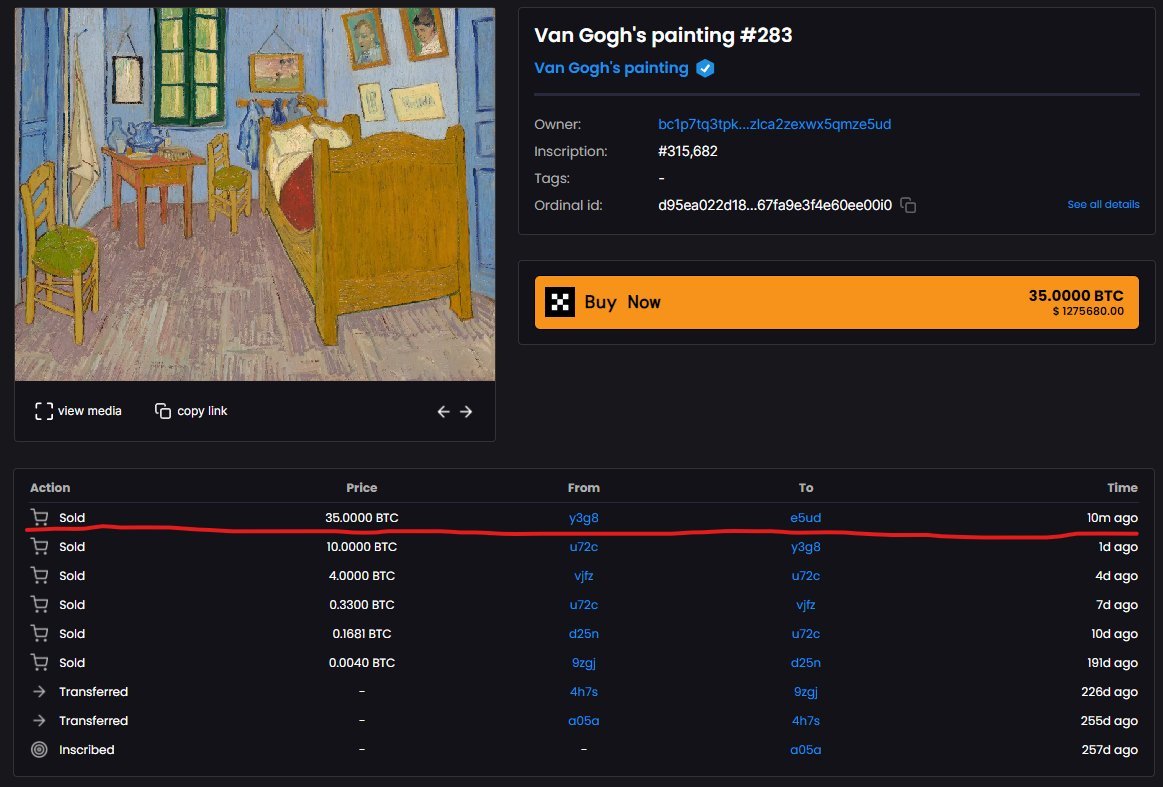The width and height of the screenshot is (1163, 787).
Task: Click the view media fullscreen icon
Action: pyautogui.click(x=44, y=411)
